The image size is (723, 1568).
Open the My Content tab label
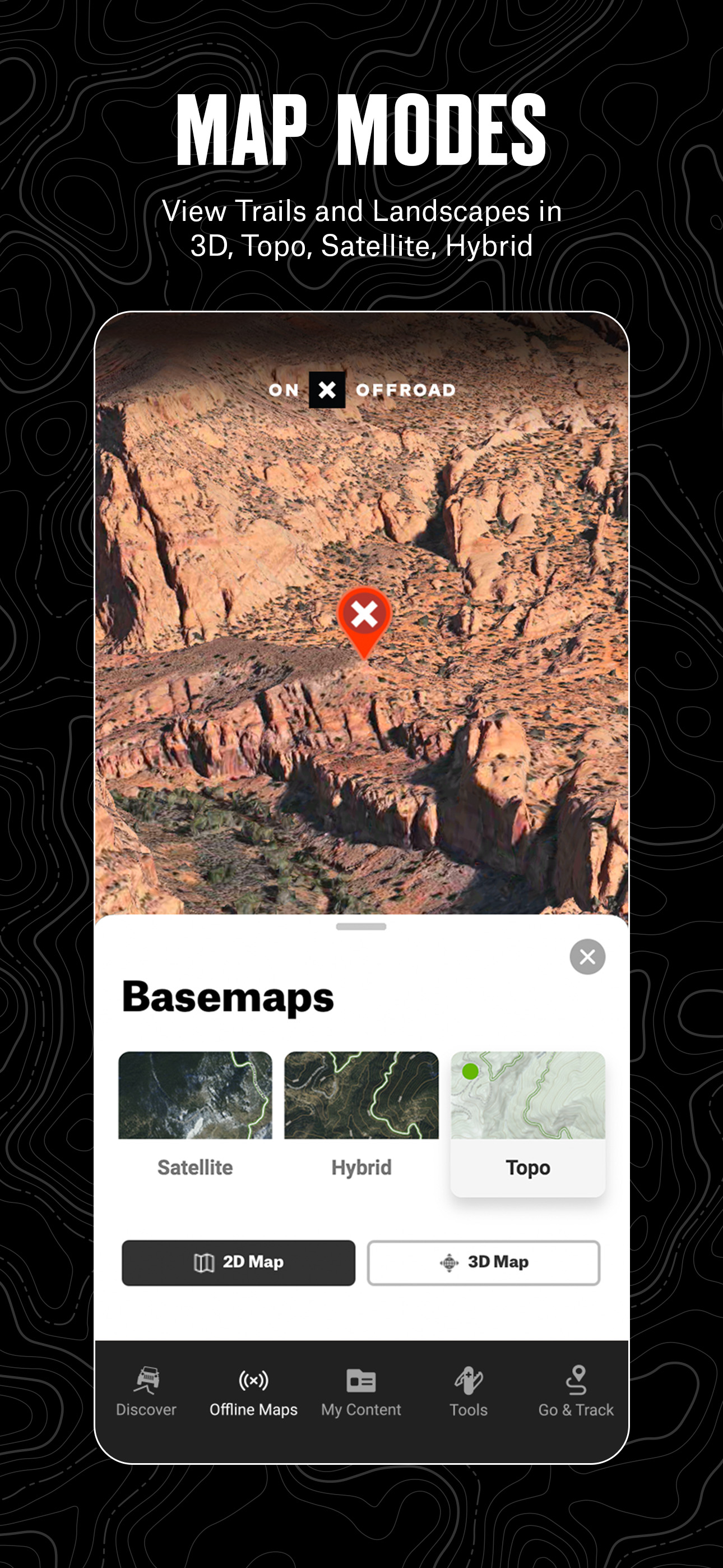pyautogui.click(x=361, y=1410)
